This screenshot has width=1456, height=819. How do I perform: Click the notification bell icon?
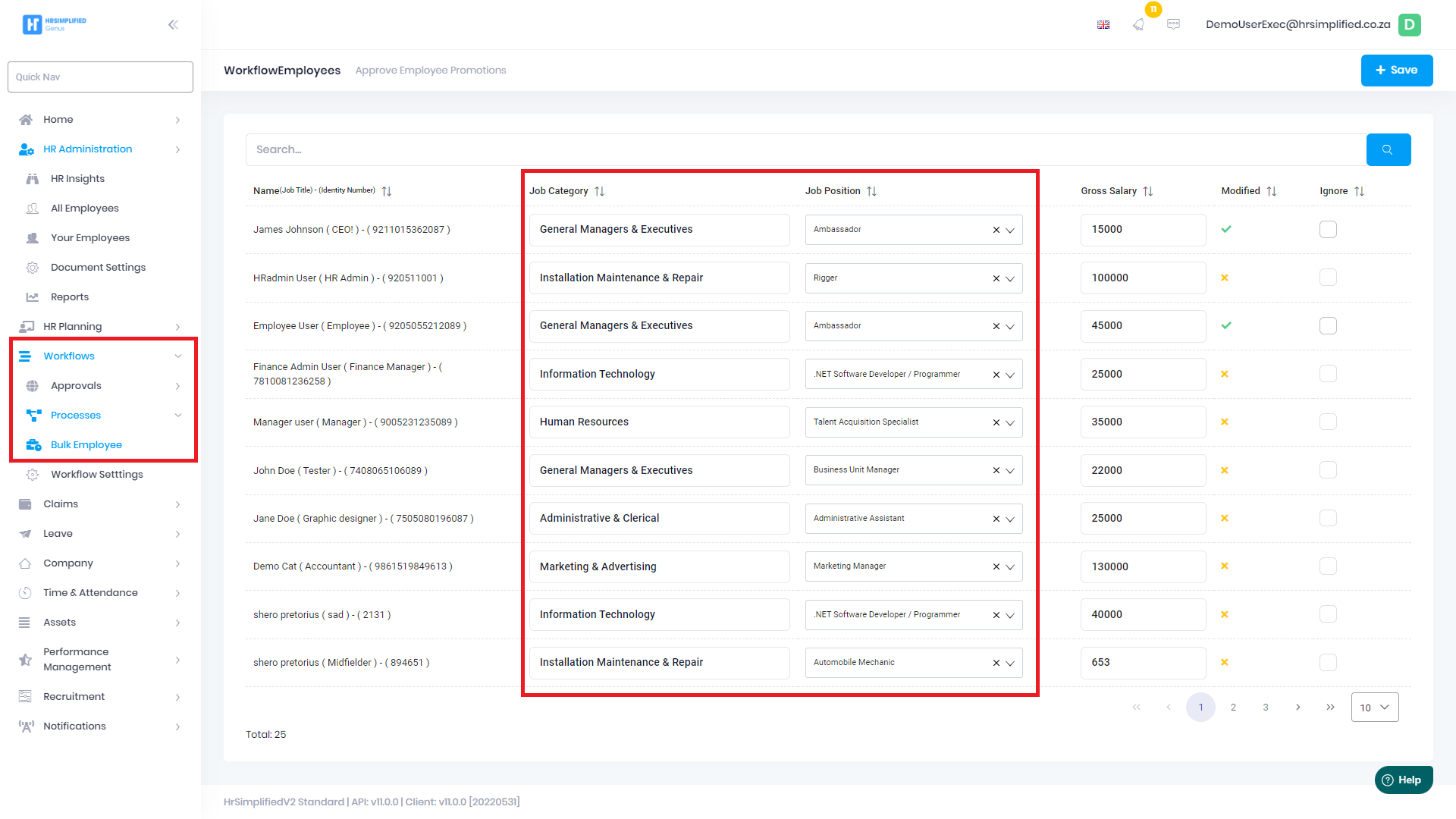(1138, 24)
